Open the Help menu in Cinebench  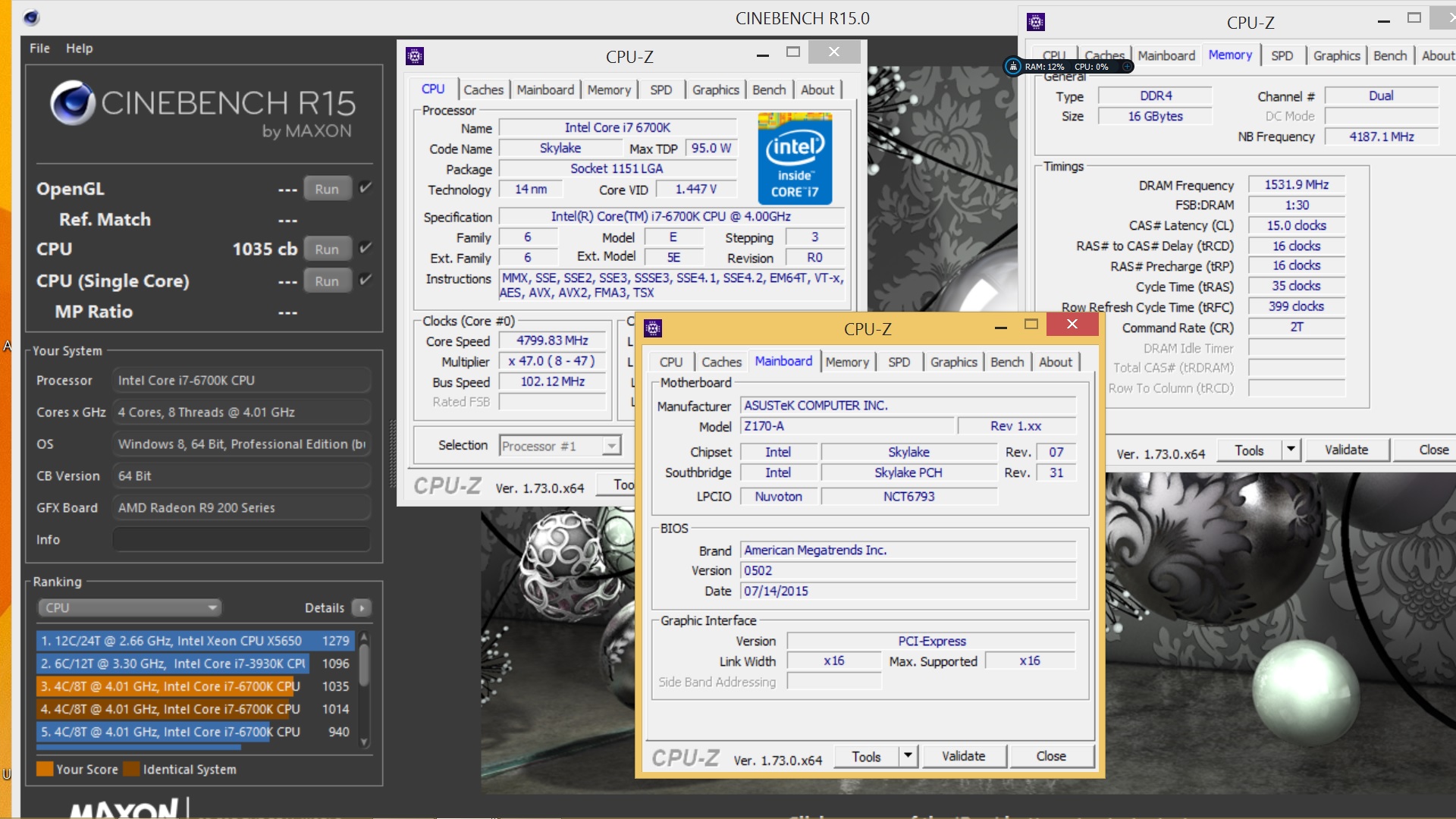click(79, 49)
